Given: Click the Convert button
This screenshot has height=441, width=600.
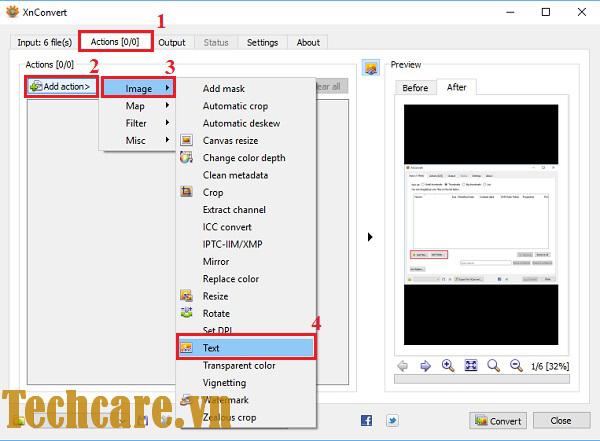Looking at the screenshot, I should [498, 421].
